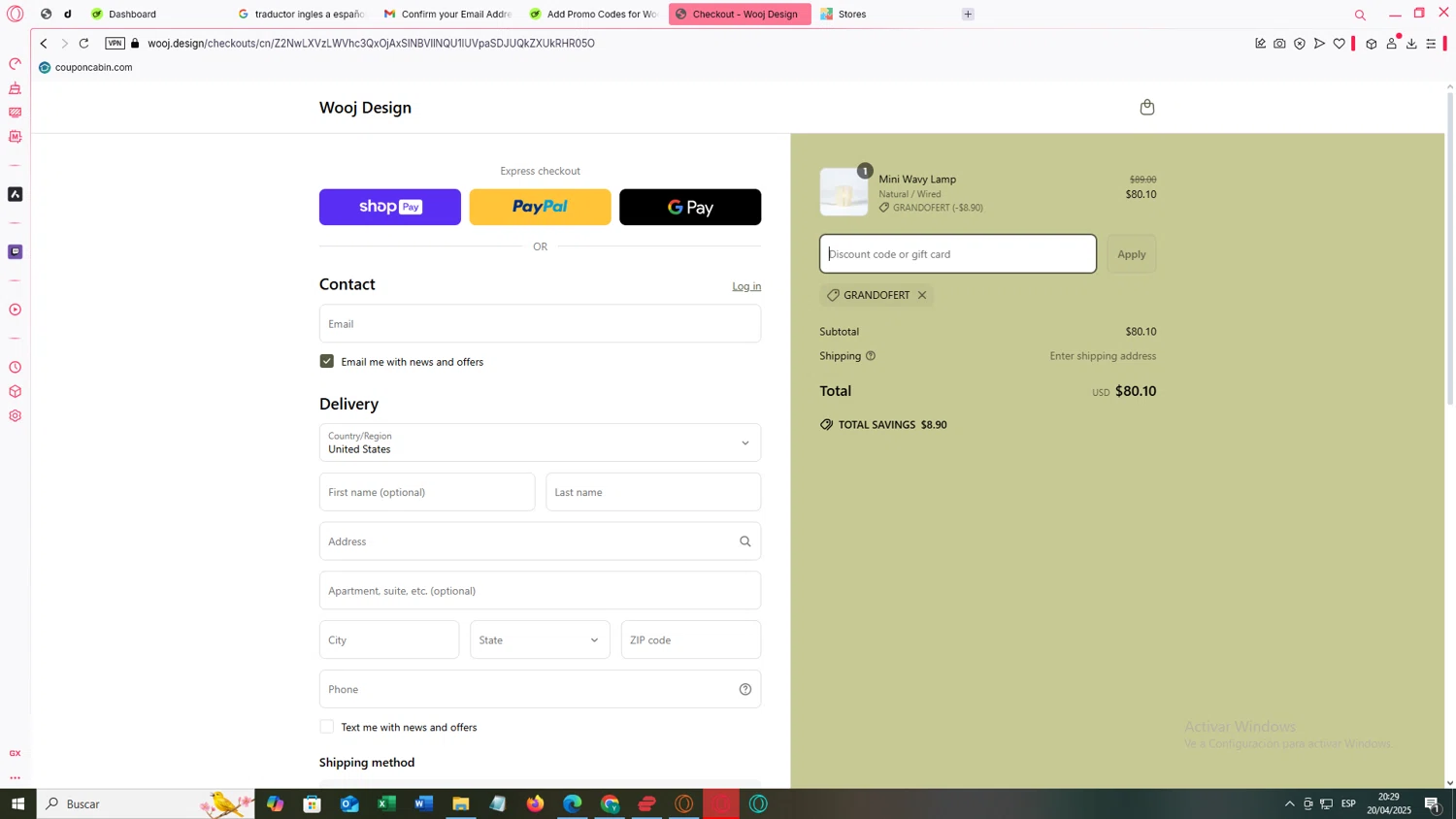Open Windows notification center

coord(1433,803)
